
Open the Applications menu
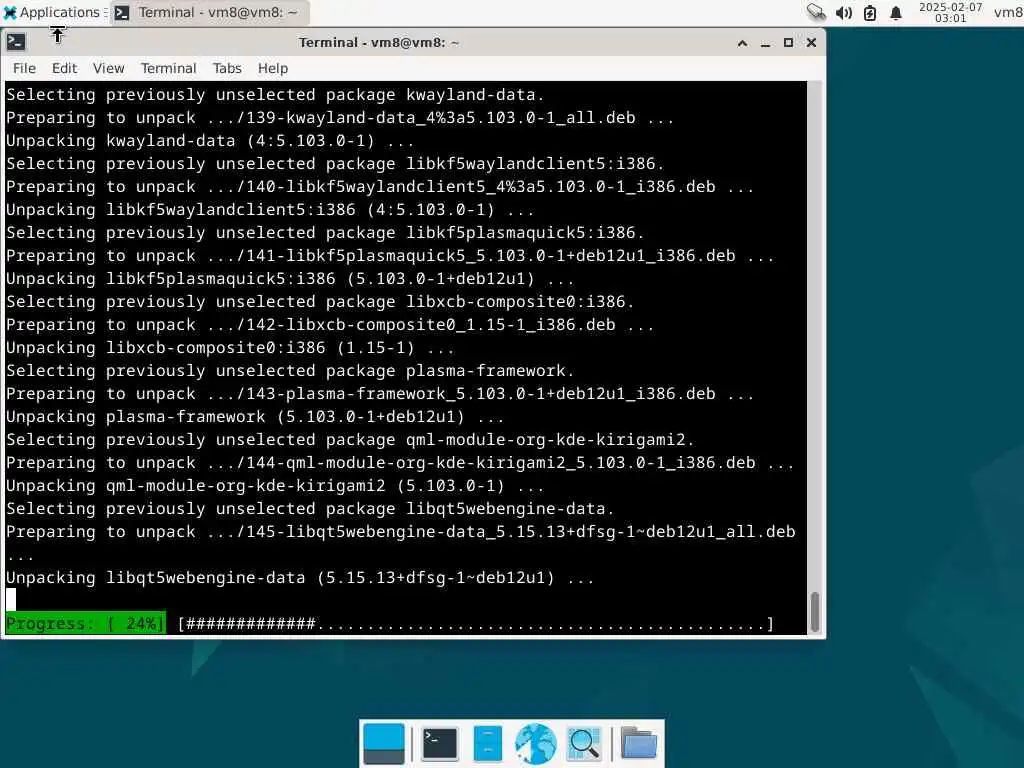(54, 12)
